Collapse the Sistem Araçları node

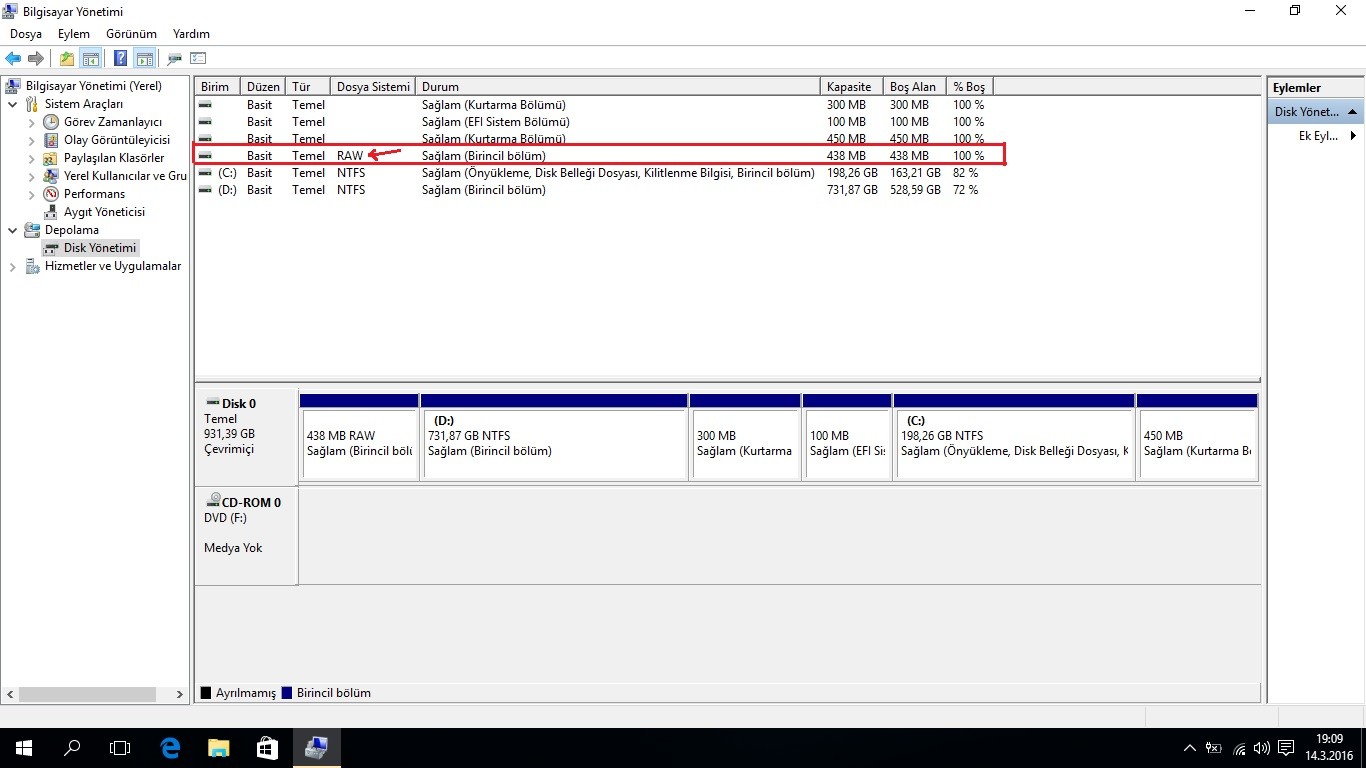(12, 104)
